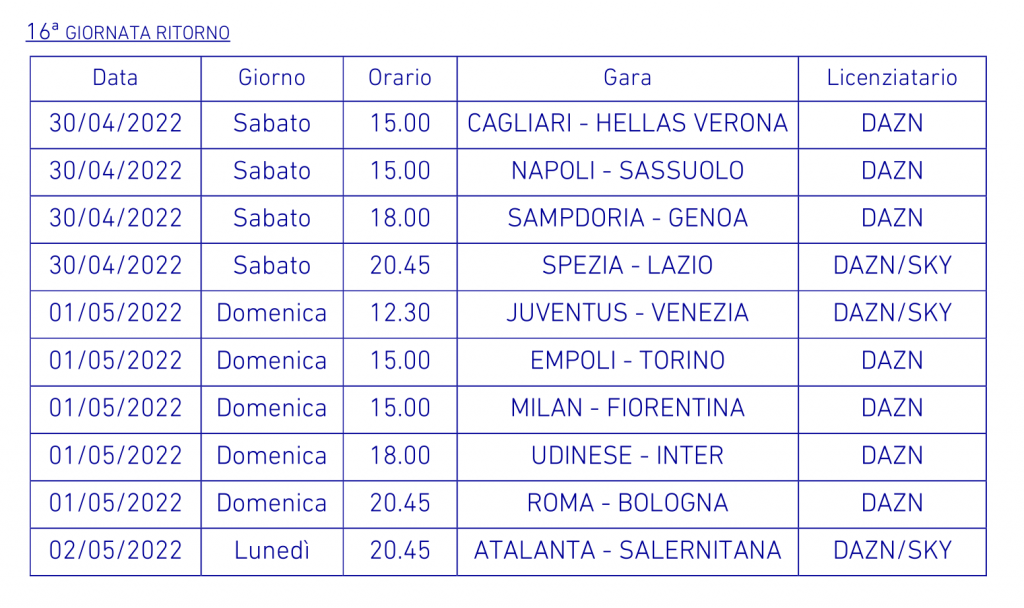This screenshot has width=1024, height=608.
Task: Click the Gara column header
Action: click(x=628, y=78)
